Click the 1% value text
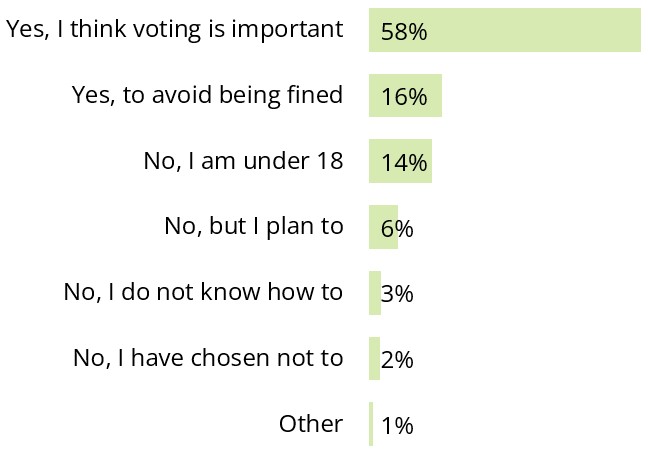 click(397, 426)
